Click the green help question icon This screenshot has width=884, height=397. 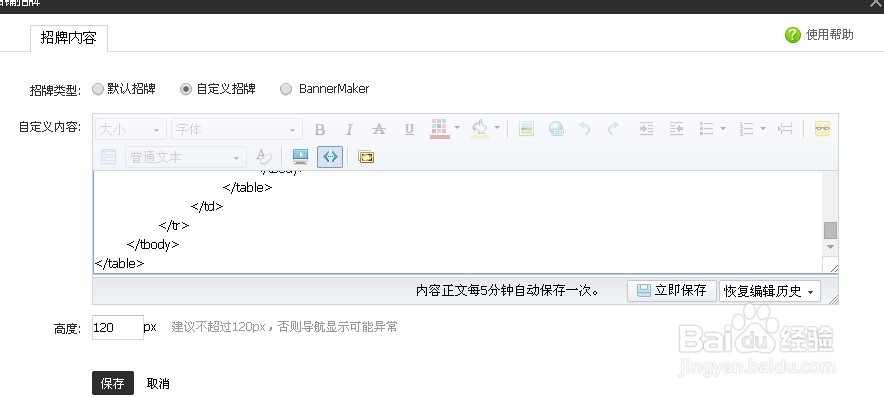793,35
